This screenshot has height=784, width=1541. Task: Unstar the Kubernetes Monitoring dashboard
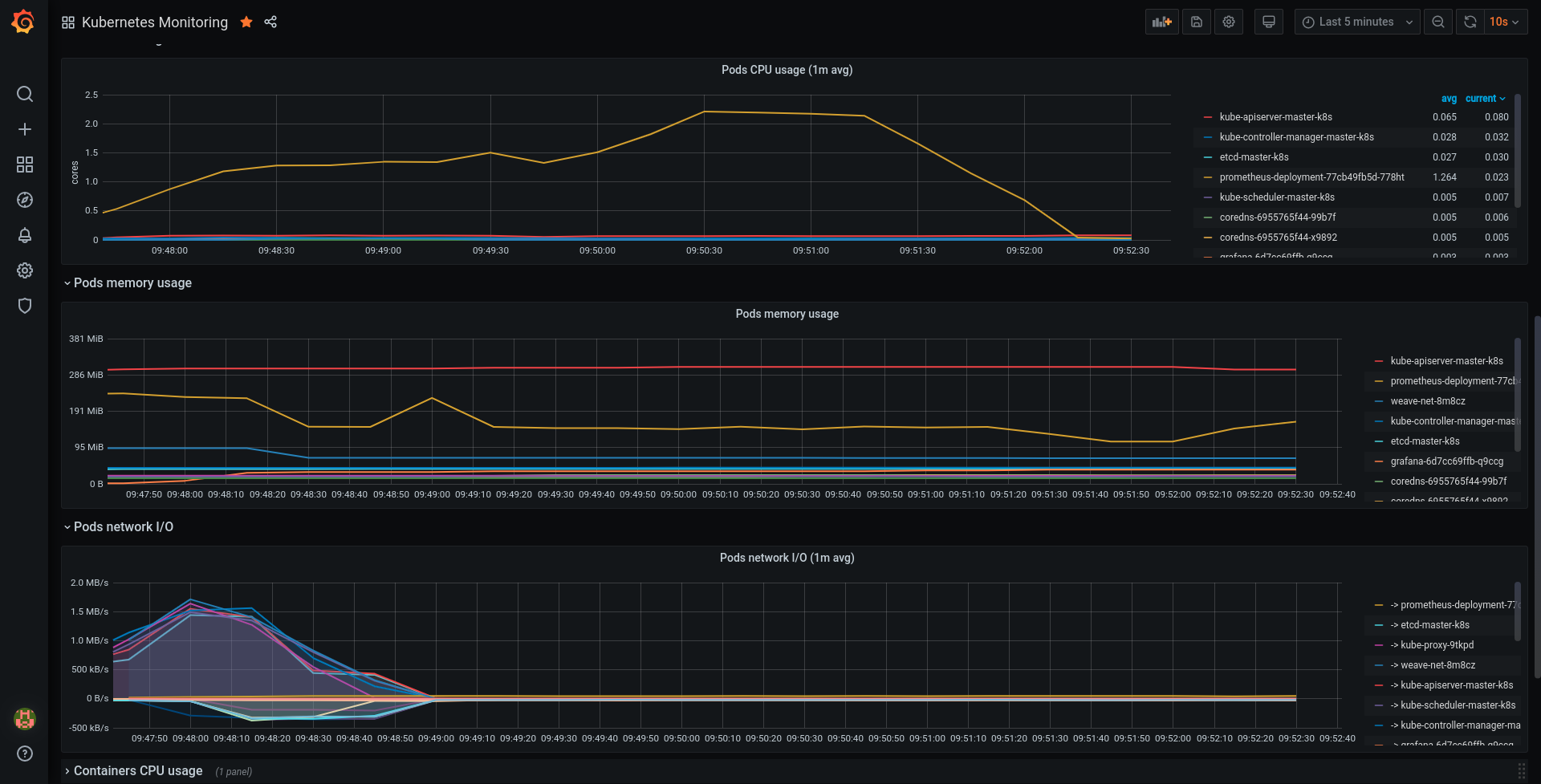tap(246, 22)
